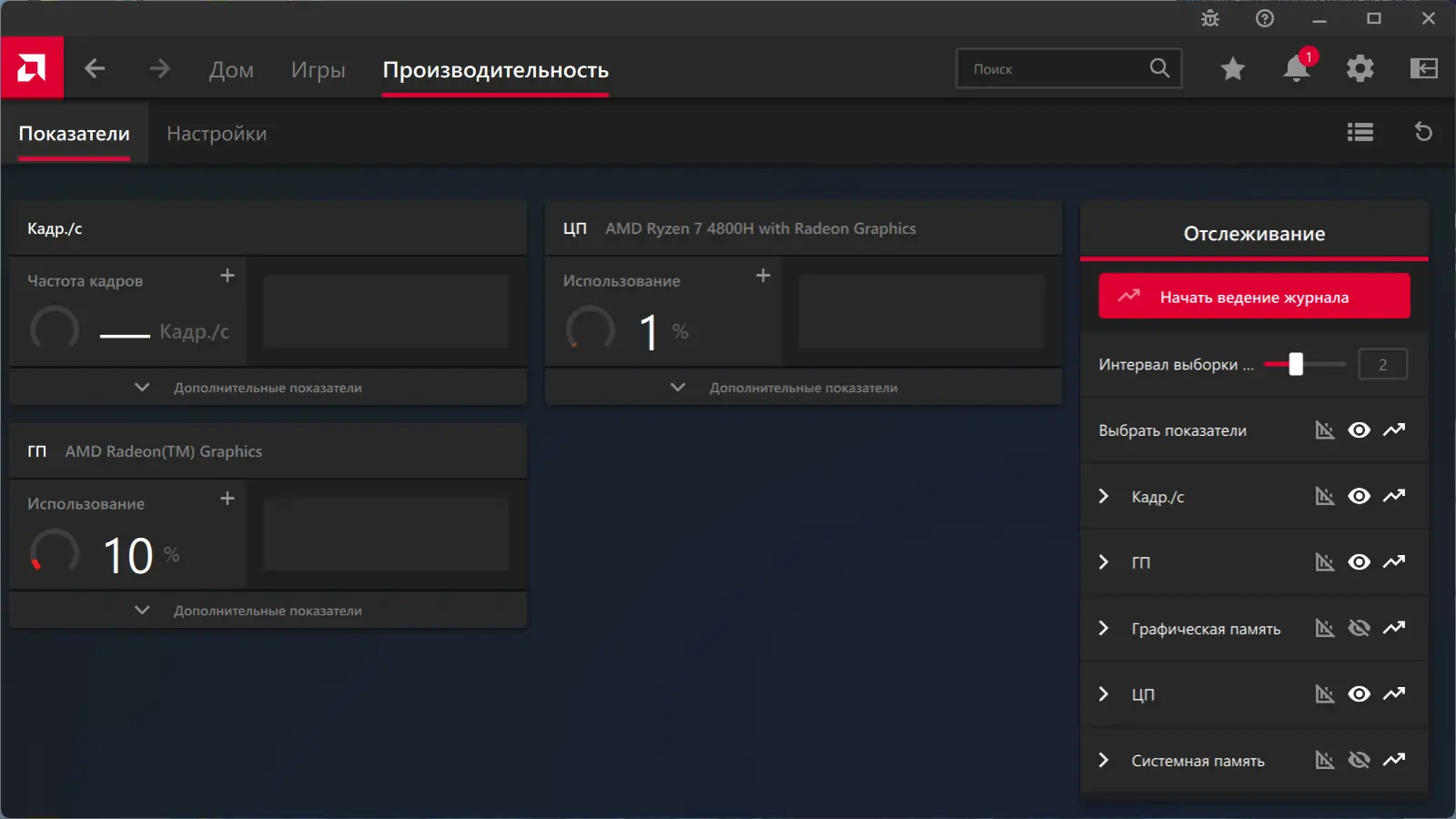Click the Интервал выборки slider handle
This screenshot has height=819, width=1456.
click(x=1296, y=364)
